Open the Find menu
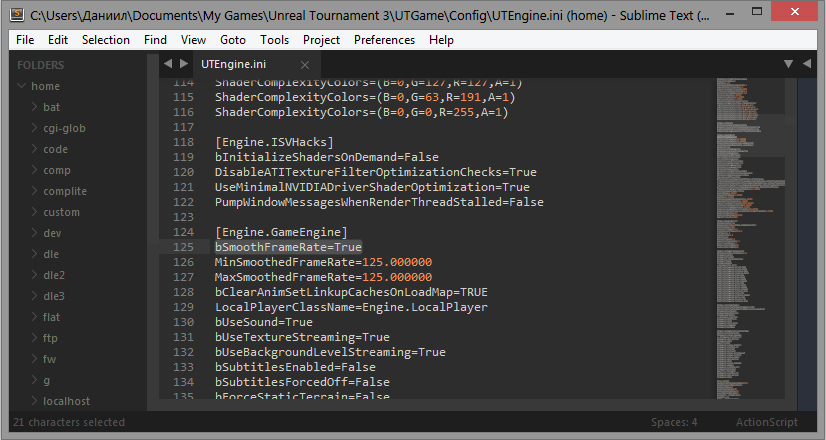826x440 pixels. pyautogui.click(x=155, y=40)
